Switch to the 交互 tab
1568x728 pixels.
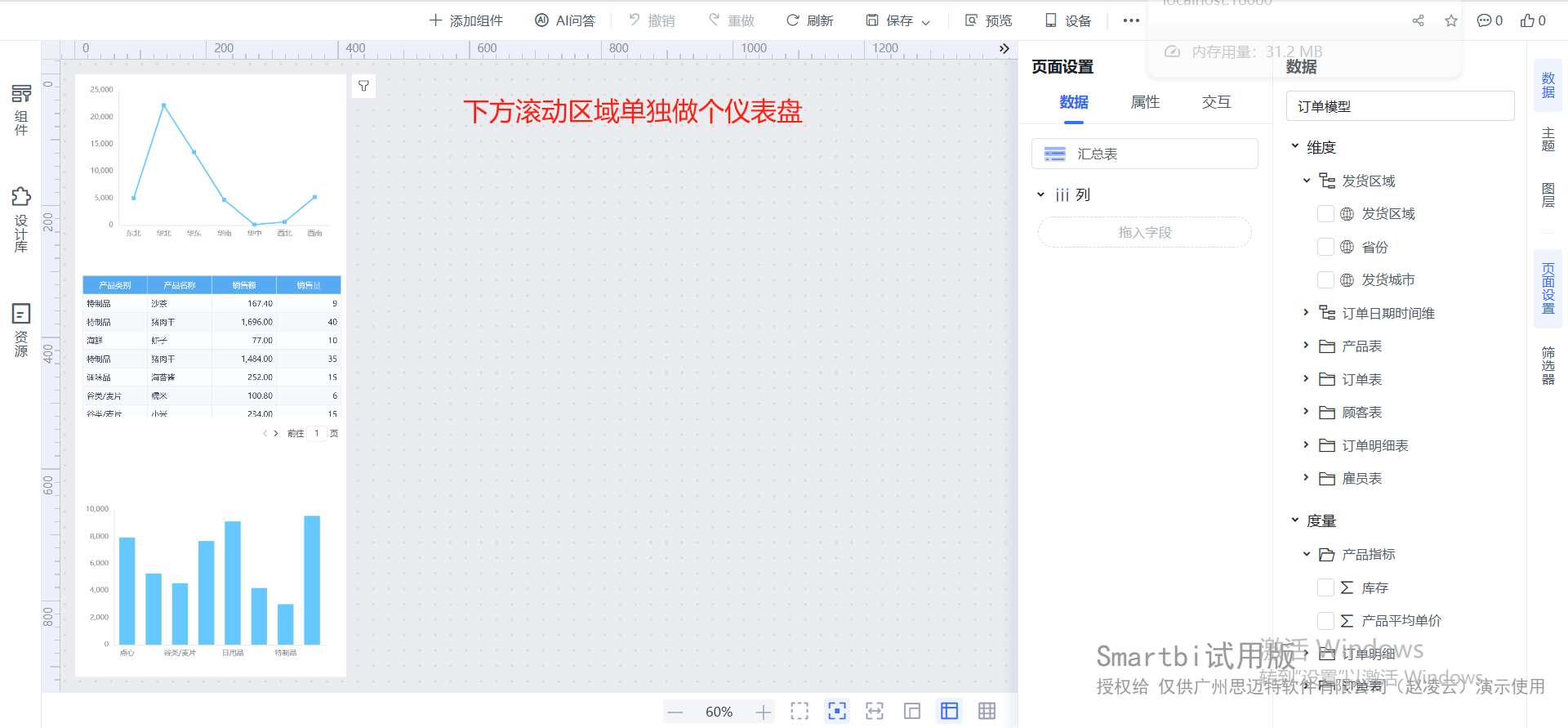point(1216,102)
